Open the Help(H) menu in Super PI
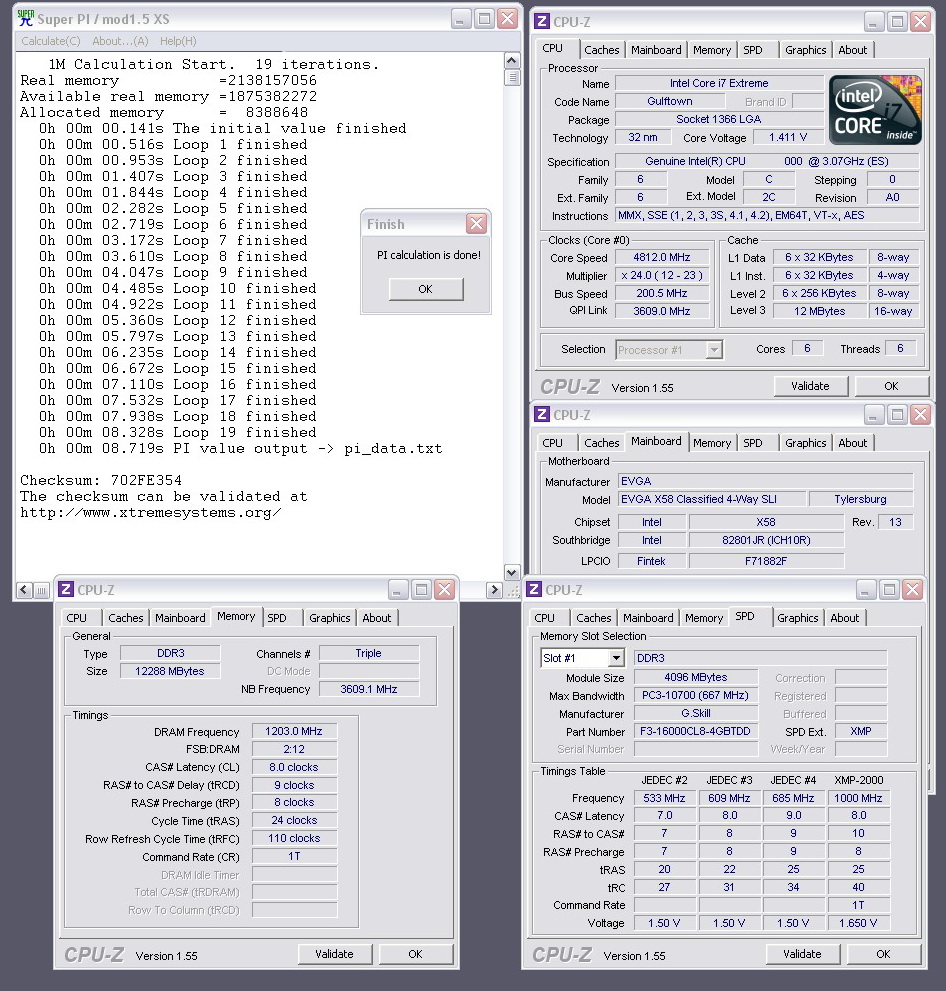Viewport: 946px width, 991px height. pyautogui.click(x=178, y=41)
